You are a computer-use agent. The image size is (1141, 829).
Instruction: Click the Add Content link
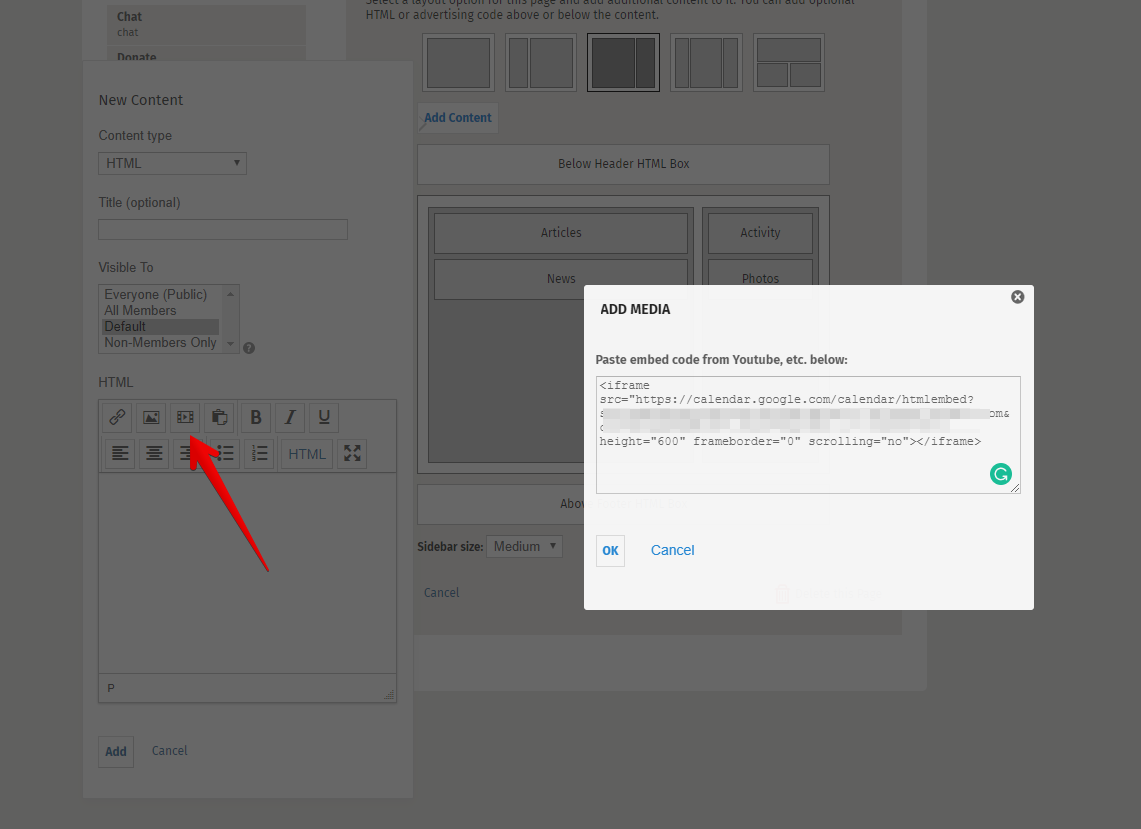coord(458,118)
